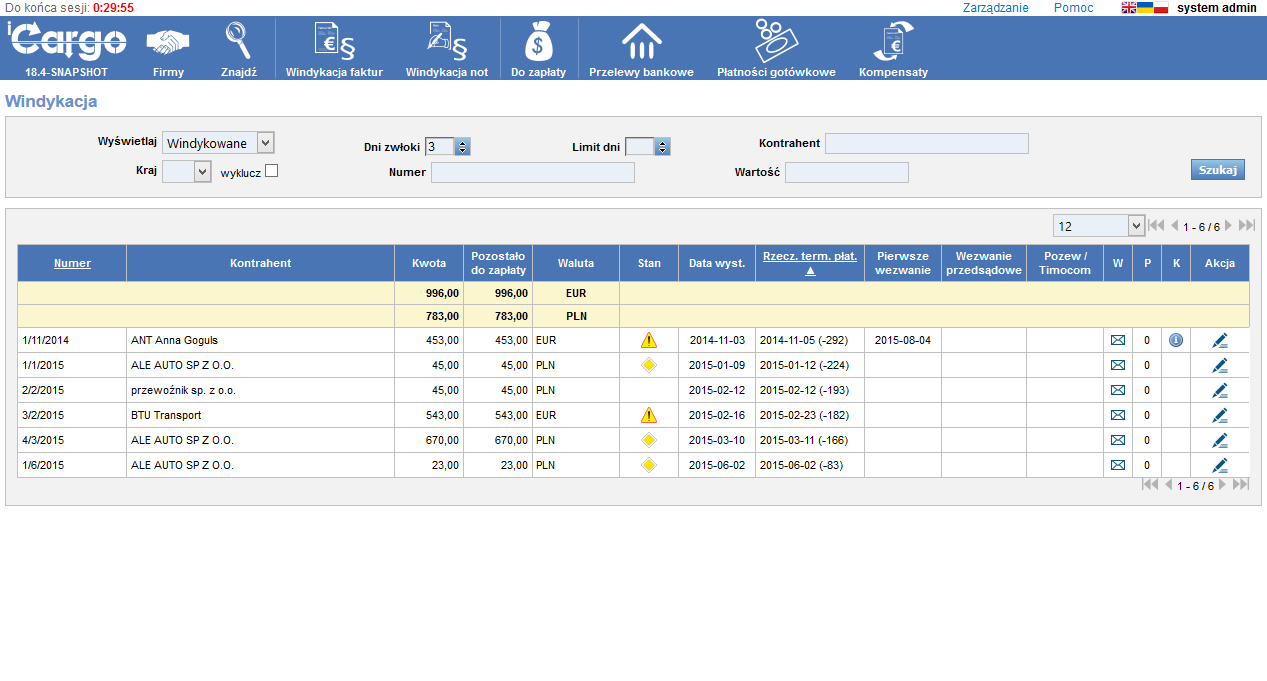Click envelope icon for BTU Transport row
The width and height of the screenshot is (1267, 681).
point(1117,415)
